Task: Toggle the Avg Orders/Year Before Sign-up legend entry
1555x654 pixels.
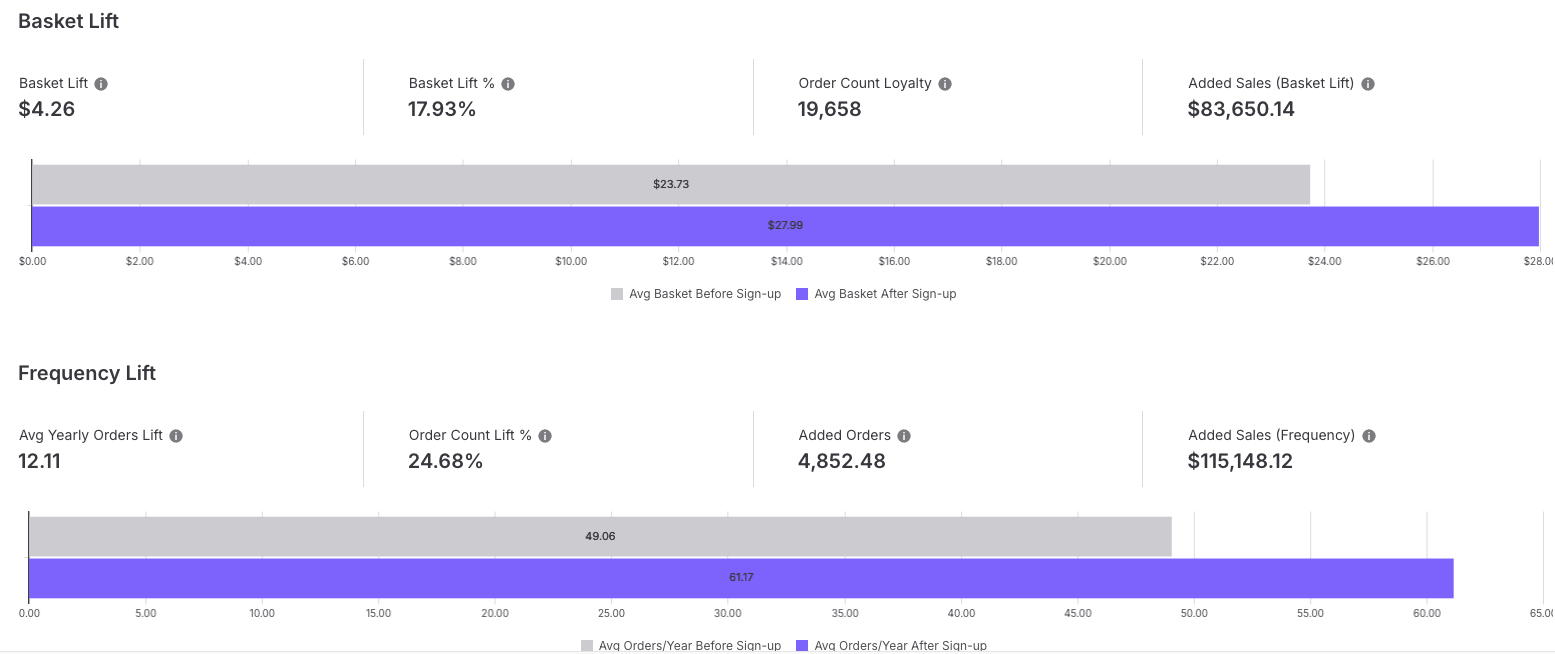Action: (681, 646)
